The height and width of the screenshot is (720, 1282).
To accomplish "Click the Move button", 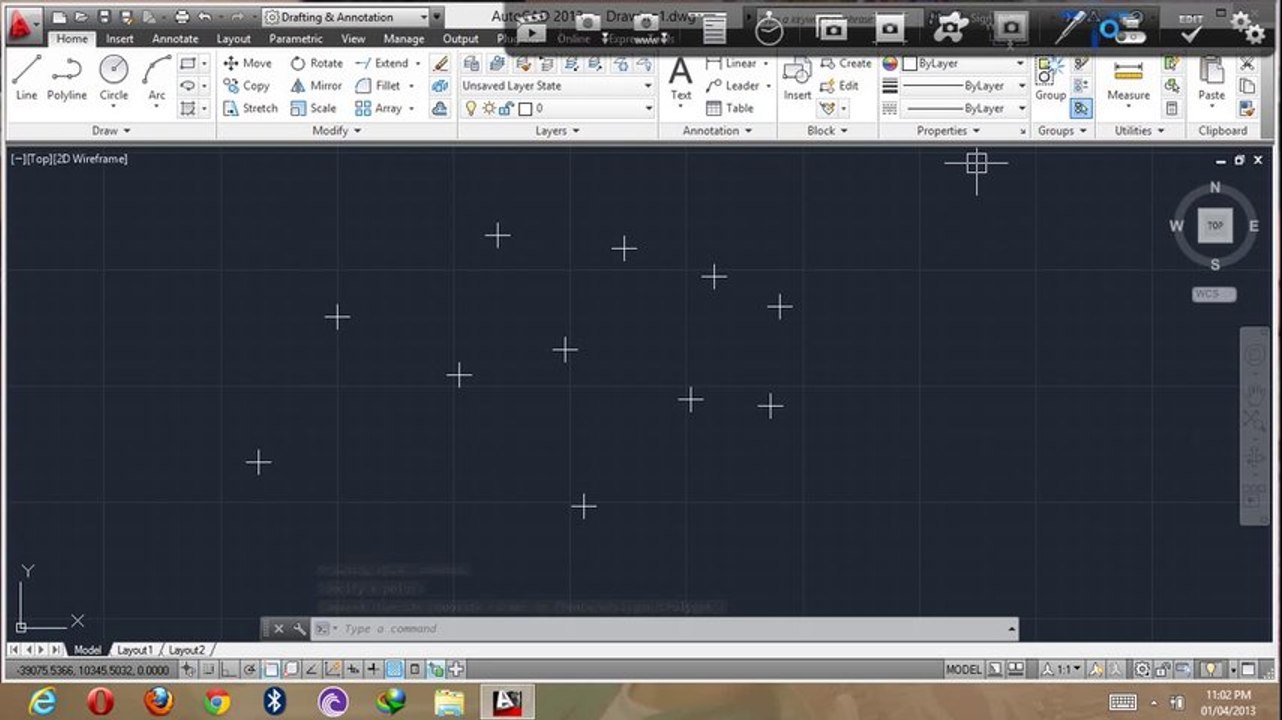I will 247,63.
